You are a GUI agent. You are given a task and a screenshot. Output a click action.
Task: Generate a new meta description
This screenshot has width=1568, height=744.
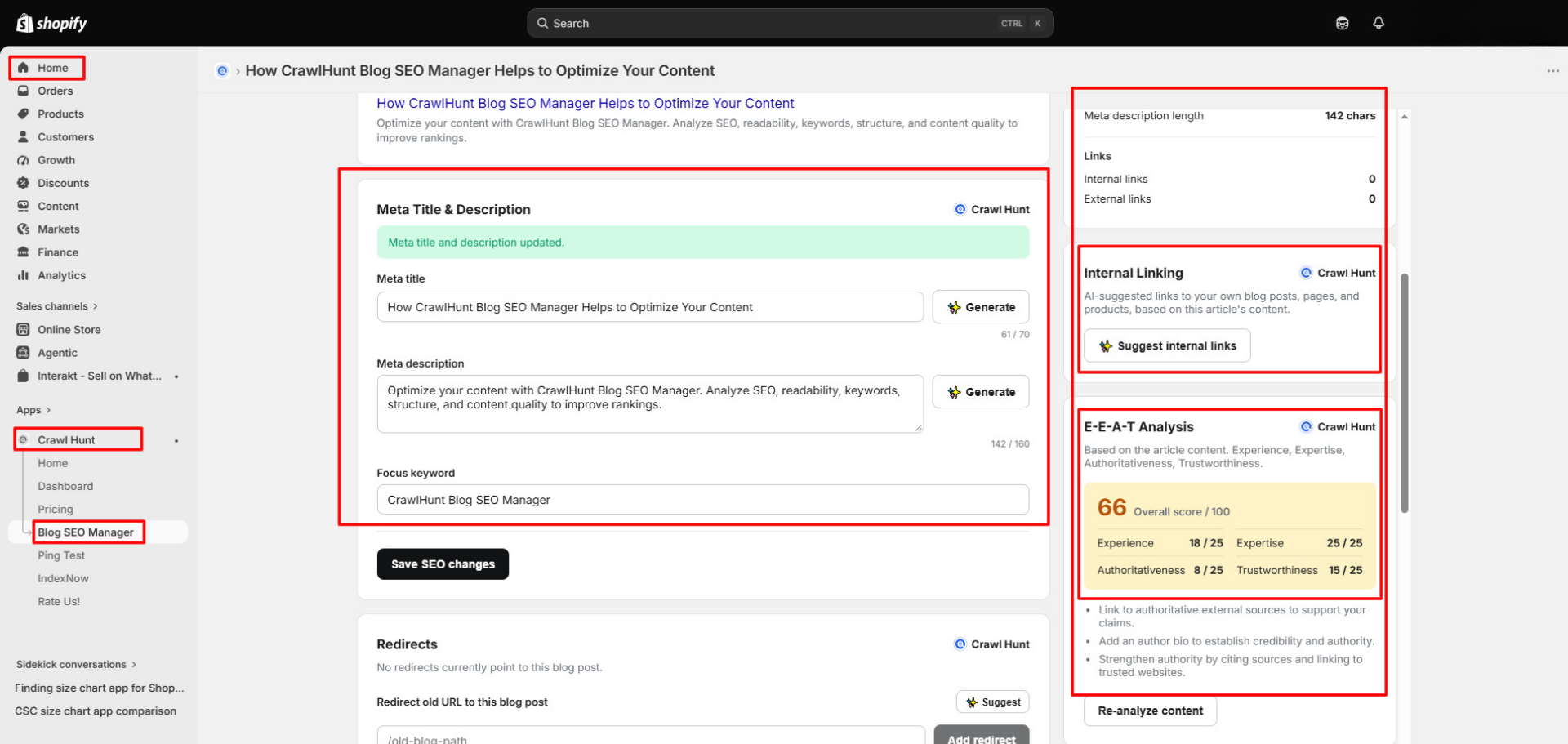pos(981,392)
